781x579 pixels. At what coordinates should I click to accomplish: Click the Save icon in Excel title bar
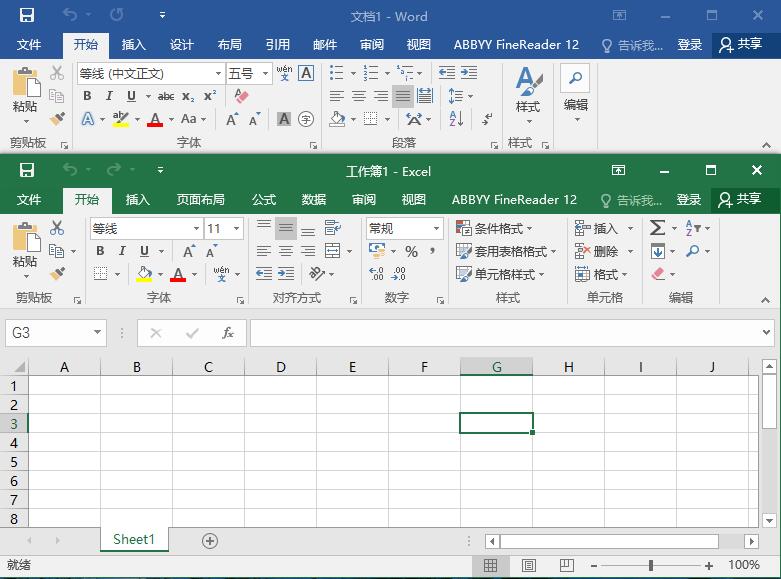click(x=27, y=171)
